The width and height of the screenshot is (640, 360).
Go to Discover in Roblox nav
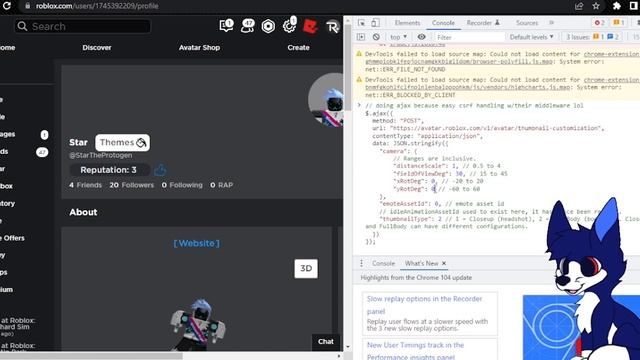97,48
